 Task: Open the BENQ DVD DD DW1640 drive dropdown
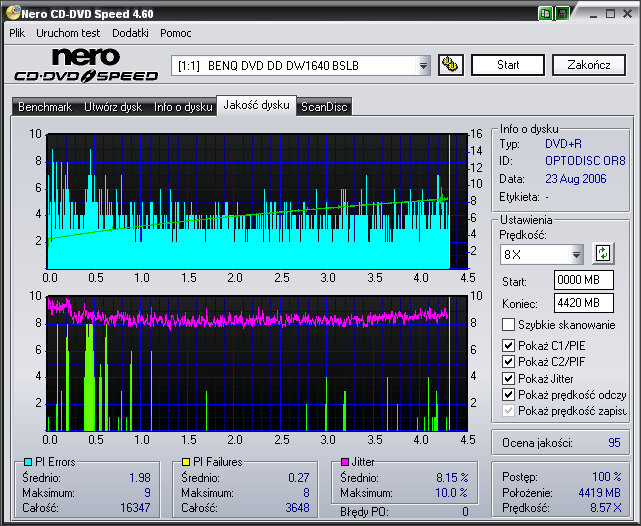pos(424,65)
